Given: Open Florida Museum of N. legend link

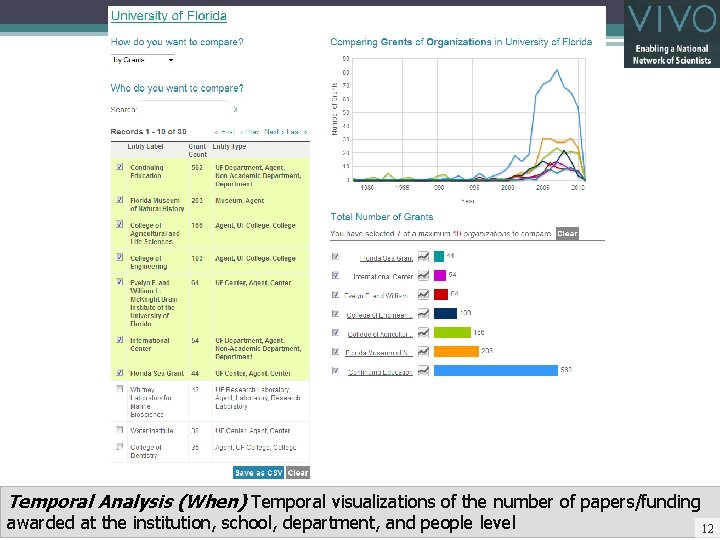Looking at the screenshot, I should 378,353.
